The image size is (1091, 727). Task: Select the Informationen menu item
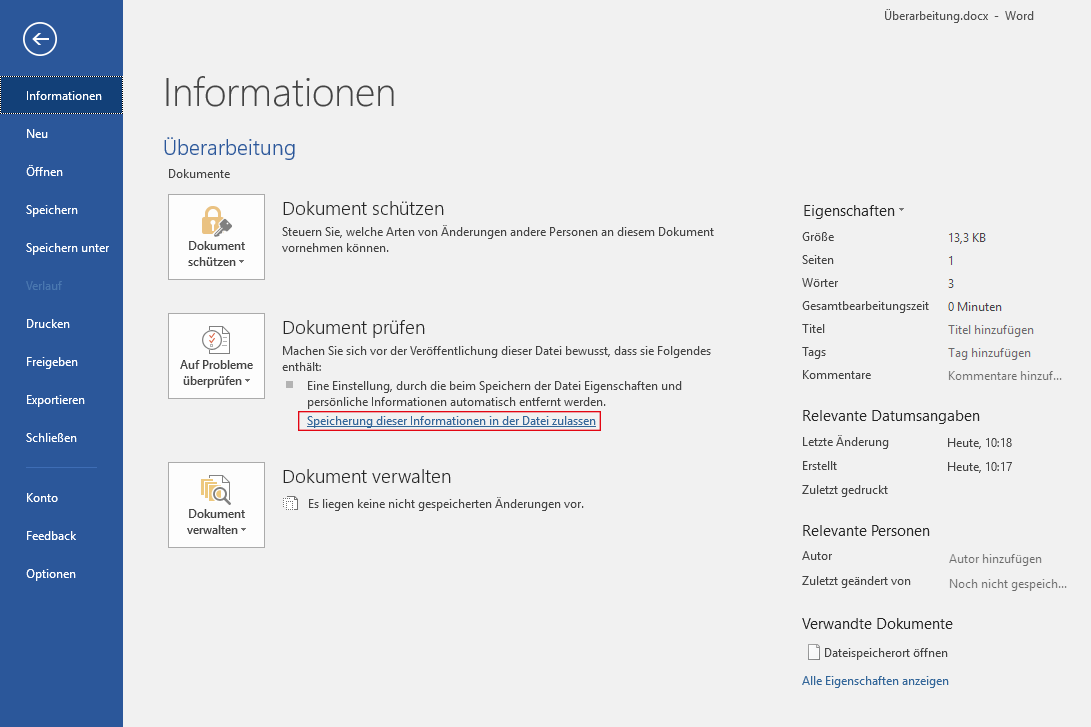[x=62, y=95]
